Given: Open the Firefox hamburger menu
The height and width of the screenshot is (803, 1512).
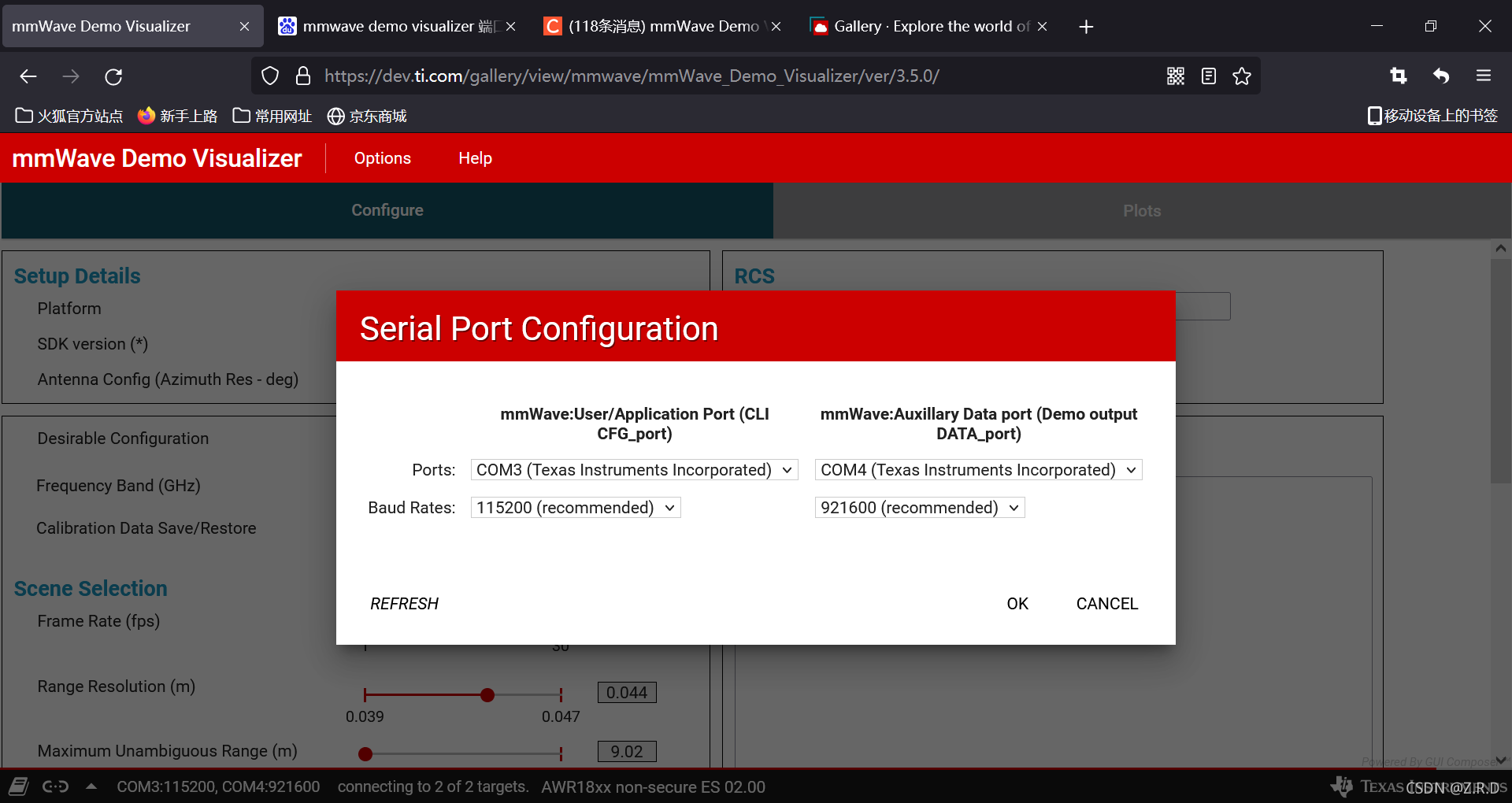Looking at the screenshot, I should pos(1484,76).
